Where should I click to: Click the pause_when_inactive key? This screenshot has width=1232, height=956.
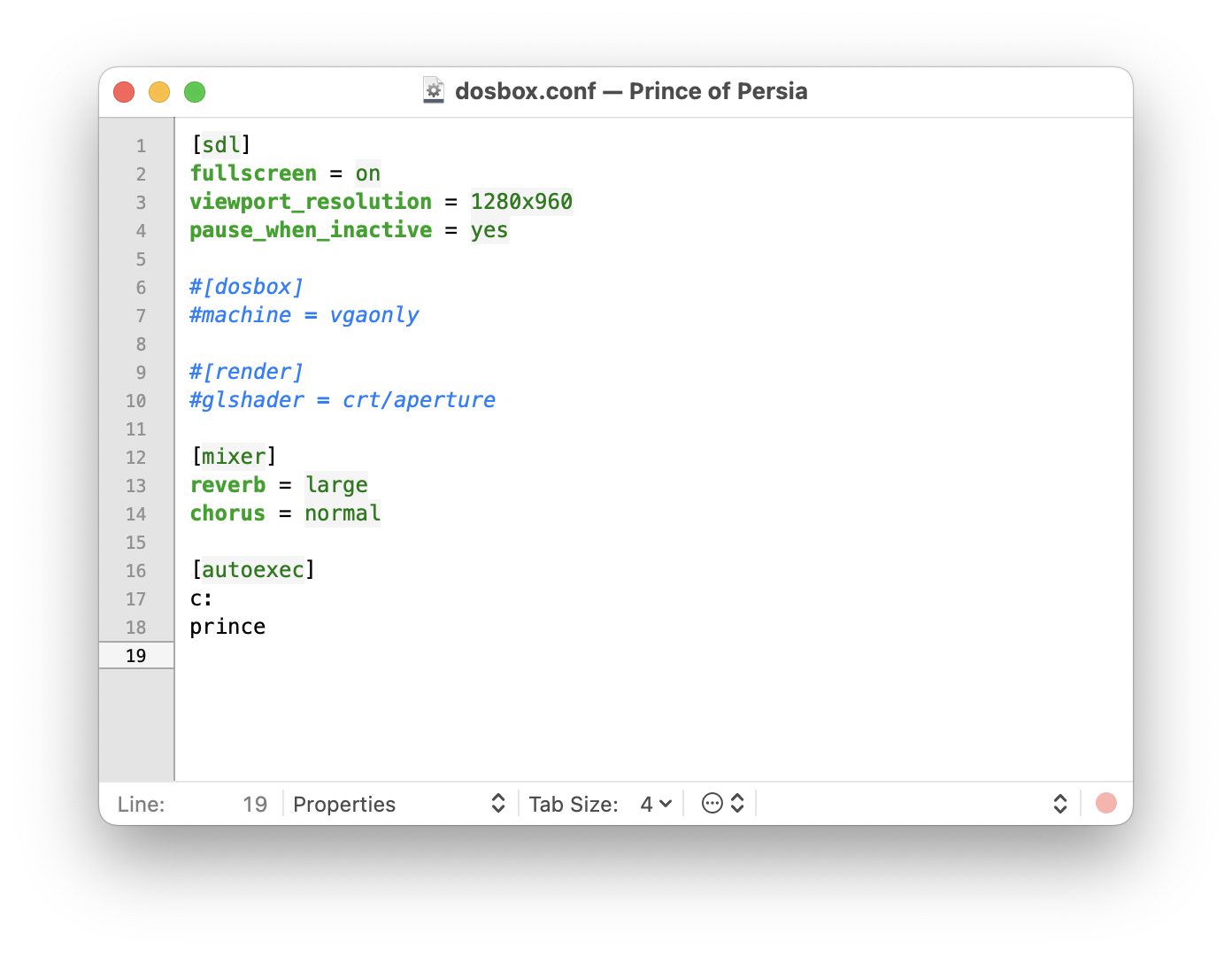311,229
